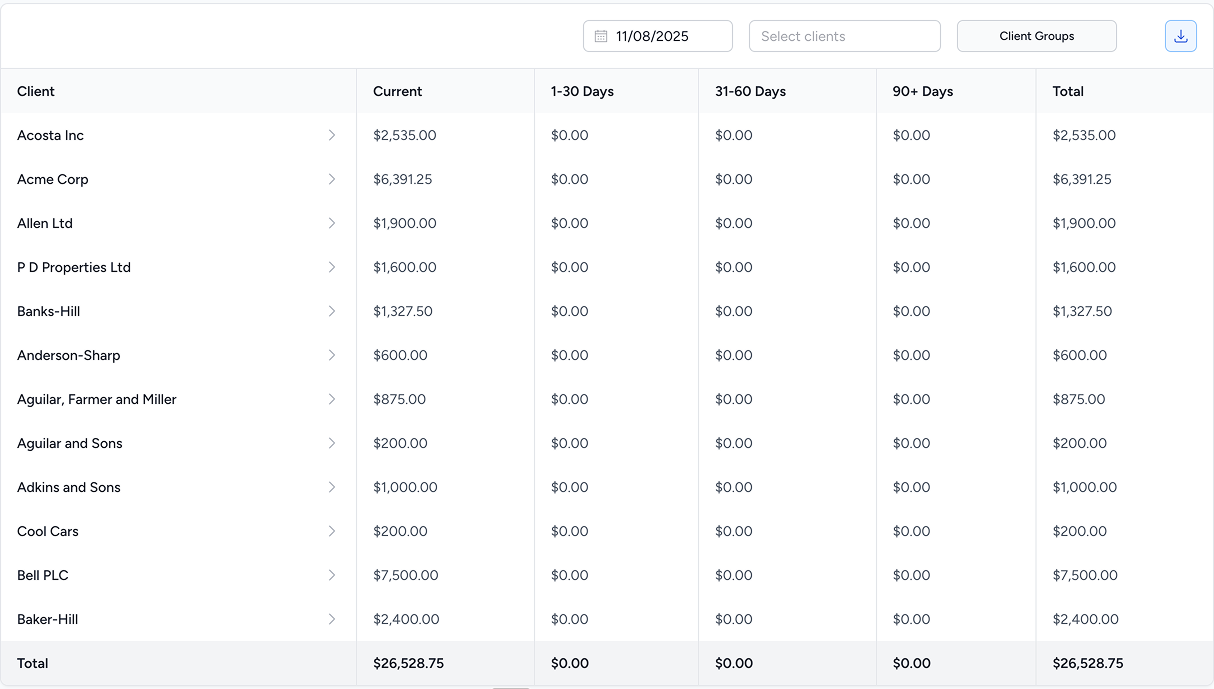Viewport: 1214px width, 689px height.
Task: Expand the Baker-Hill client details
Action: (x=332, y=619)
